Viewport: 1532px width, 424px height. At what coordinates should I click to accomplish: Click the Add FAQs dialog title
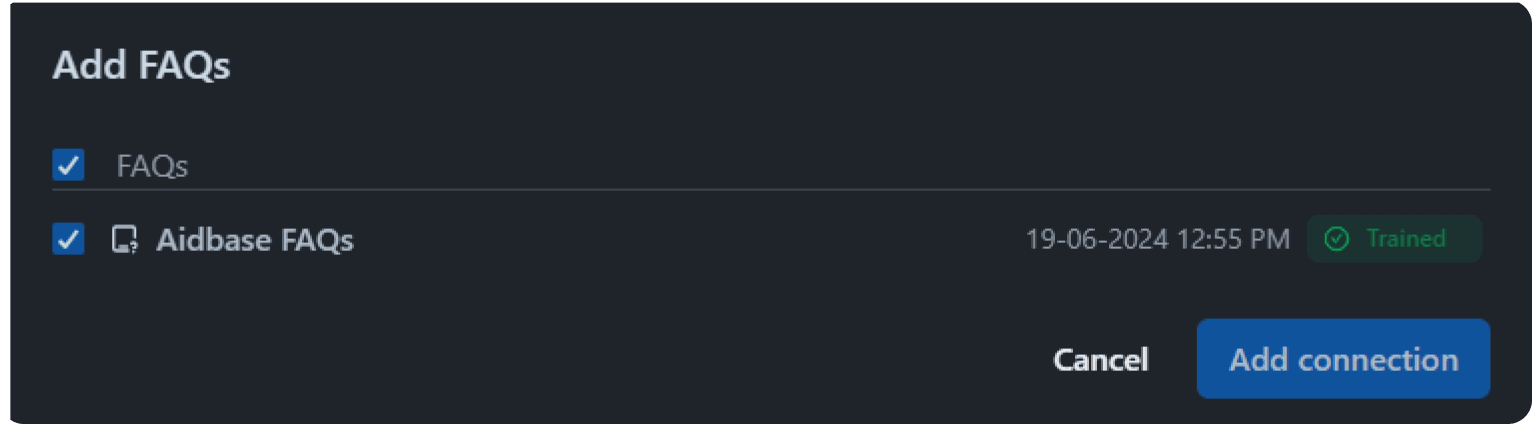point(141,66)
